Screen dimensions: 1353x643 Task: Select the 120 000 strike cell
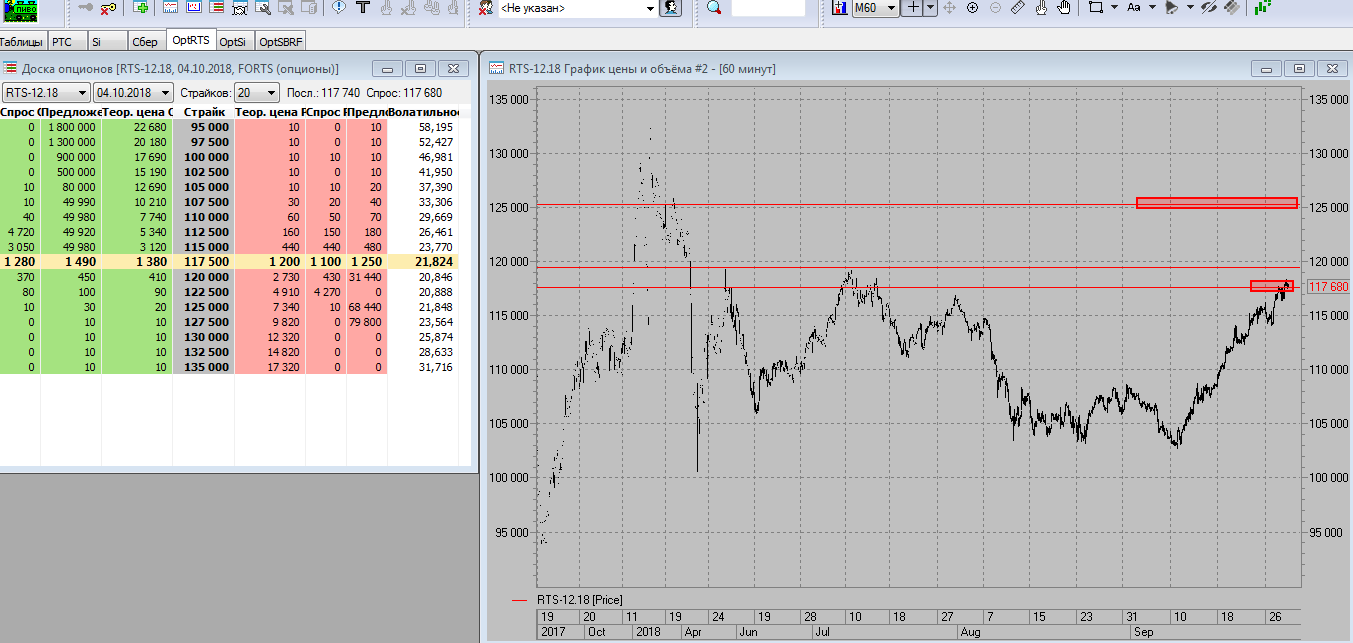[x=204, y=277]
